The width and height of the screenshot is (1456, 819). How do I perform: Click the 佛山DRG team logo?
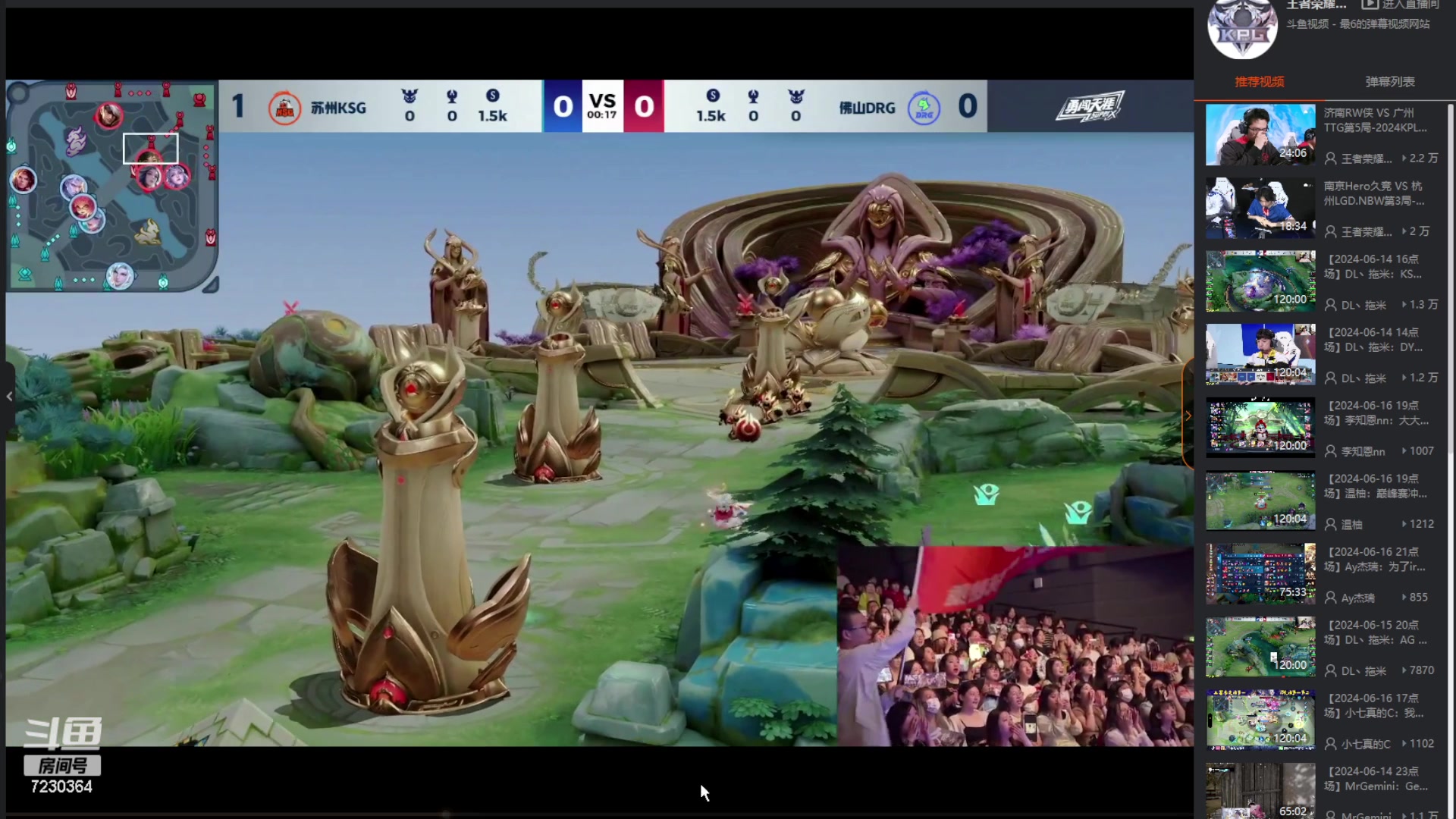(x=924, y=108)
